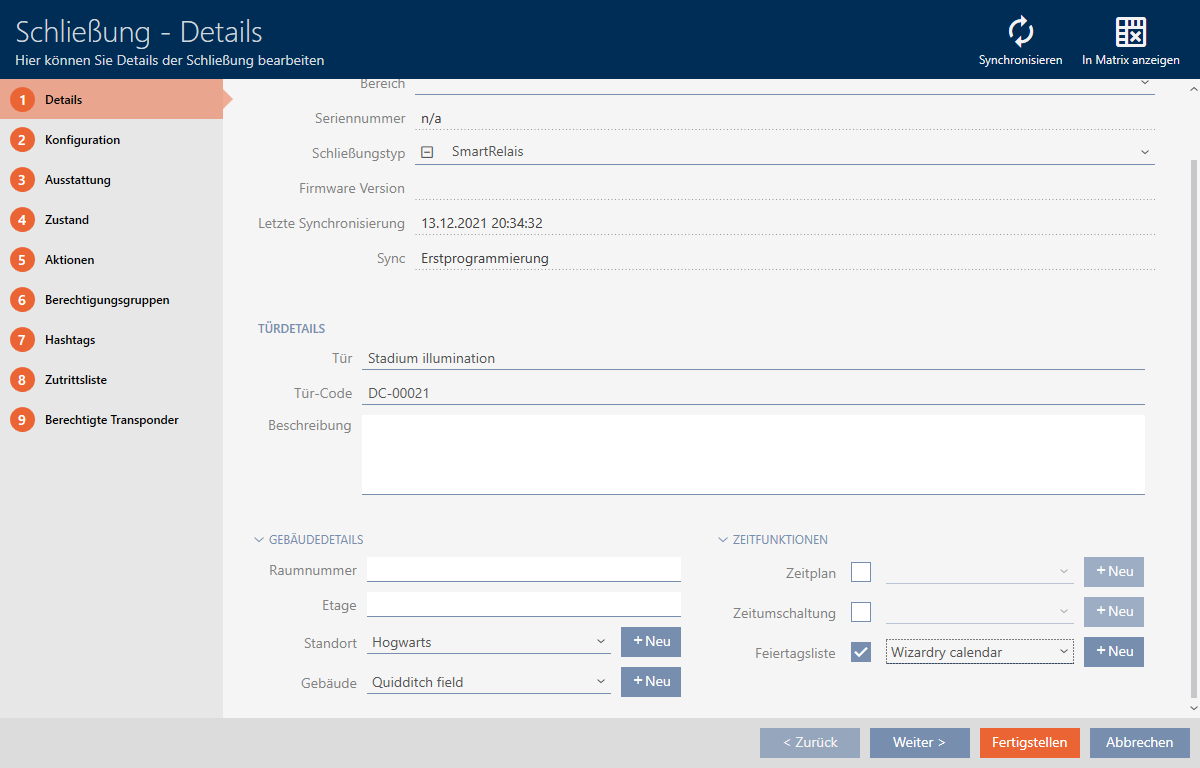This screenshot has height=768, width=1200.
Task: Open the Berechtigte Transponder tab
Action: (111, 420)
